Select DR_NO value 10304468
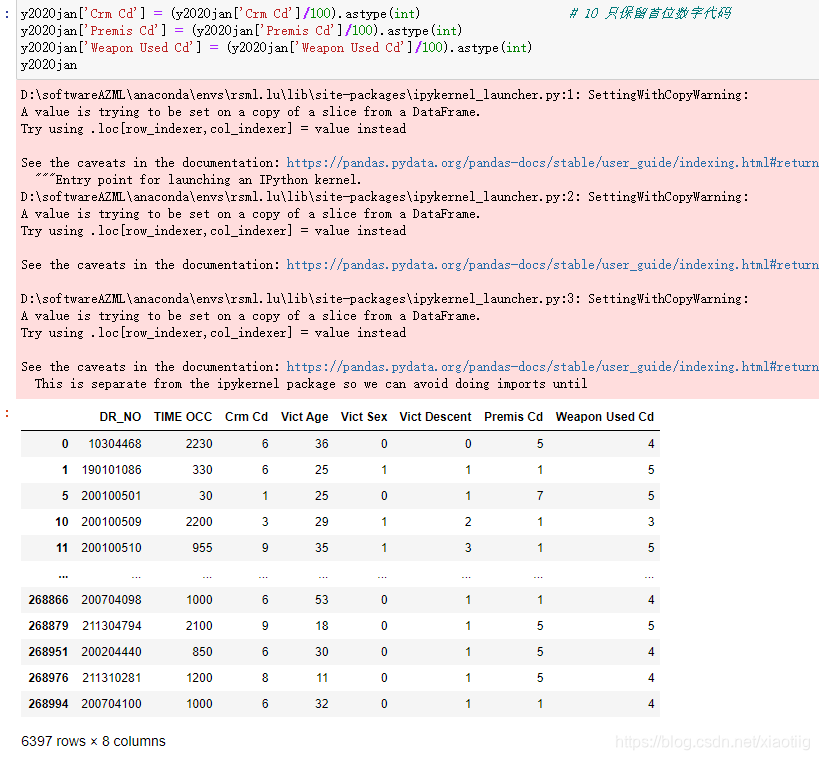The image size is (819, 760). click(x=115, y=444)
